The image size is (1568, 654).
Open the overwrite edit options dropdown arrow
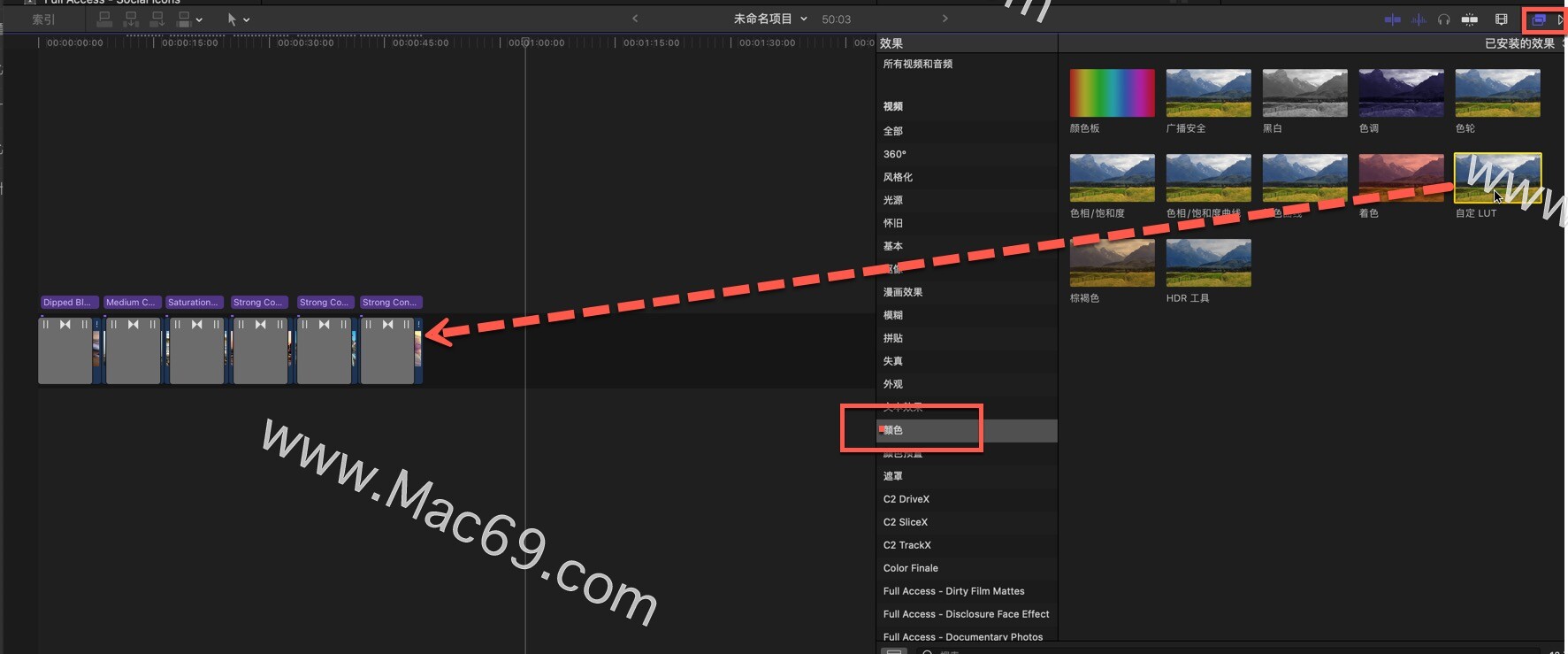pos(199,19)
